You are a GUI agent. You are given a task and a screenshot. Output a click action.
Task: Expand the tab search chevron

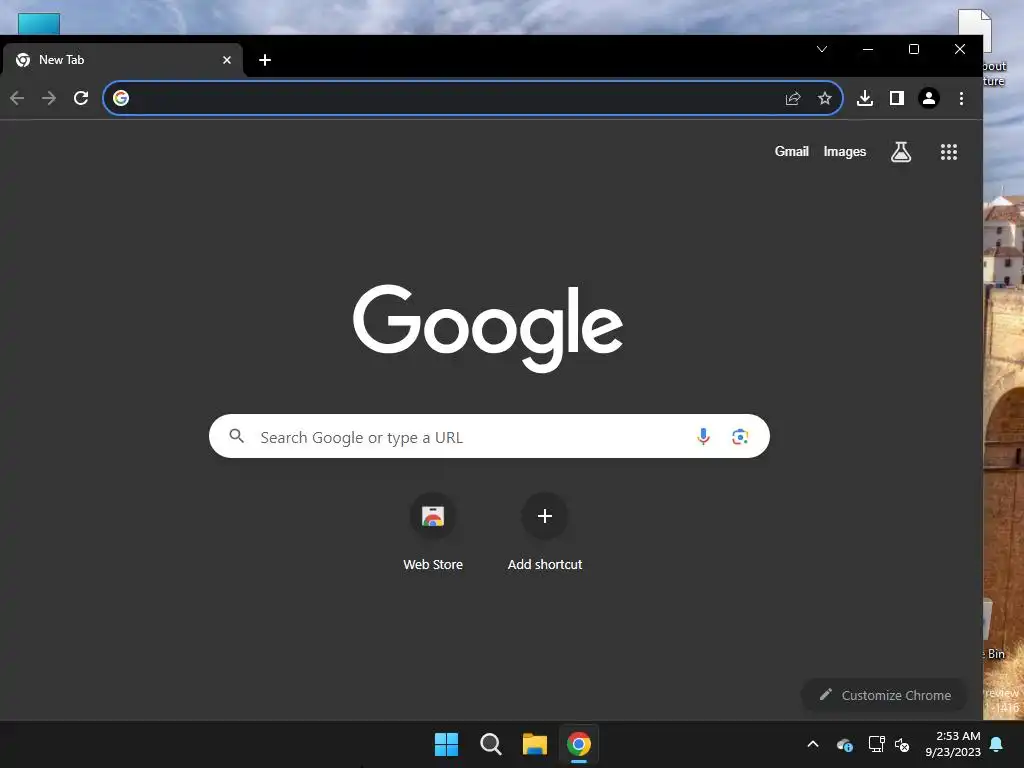tap(822, 49)
